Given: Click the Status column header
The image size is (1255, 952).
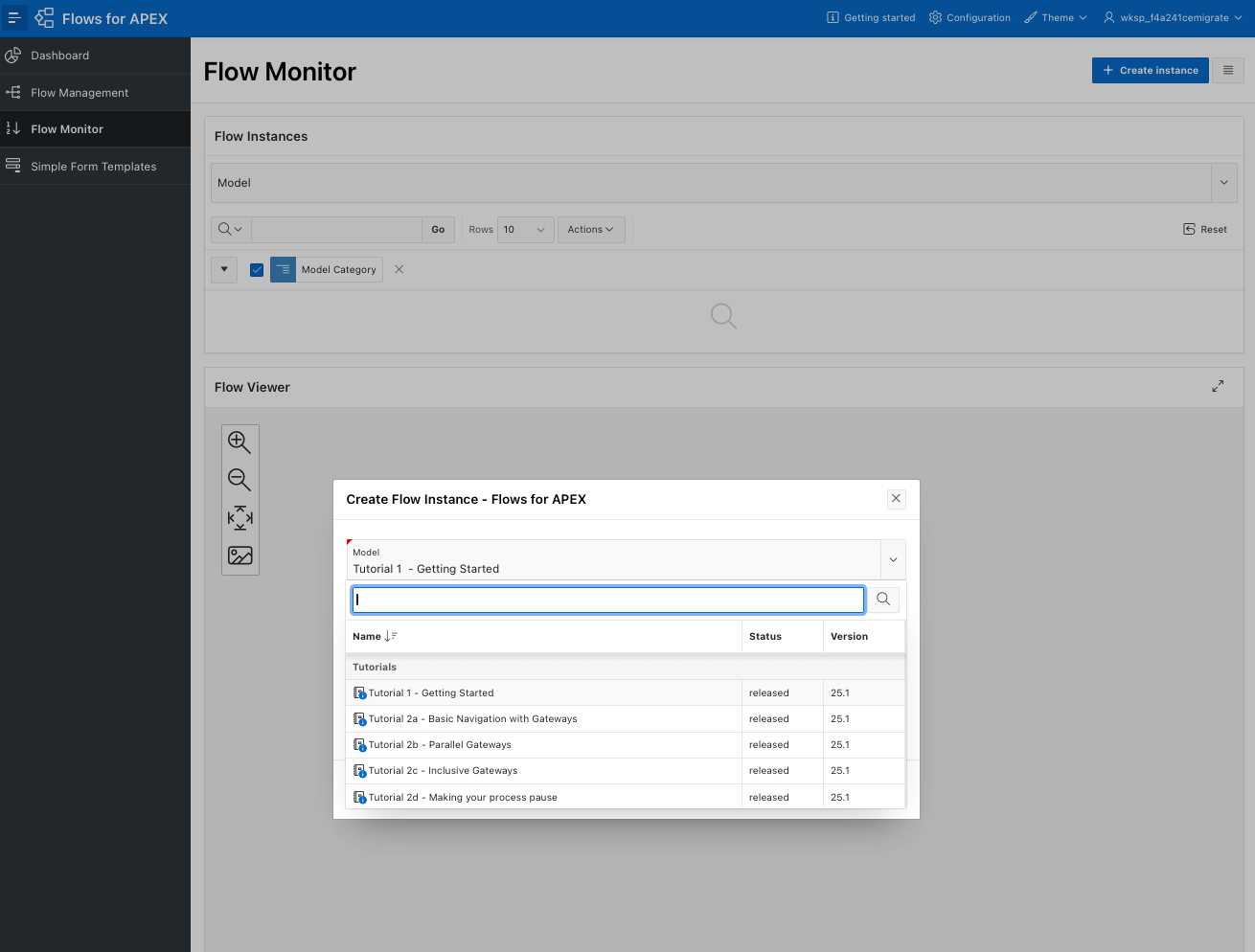Looking at the screenshot, I should (x=764, y=636).
